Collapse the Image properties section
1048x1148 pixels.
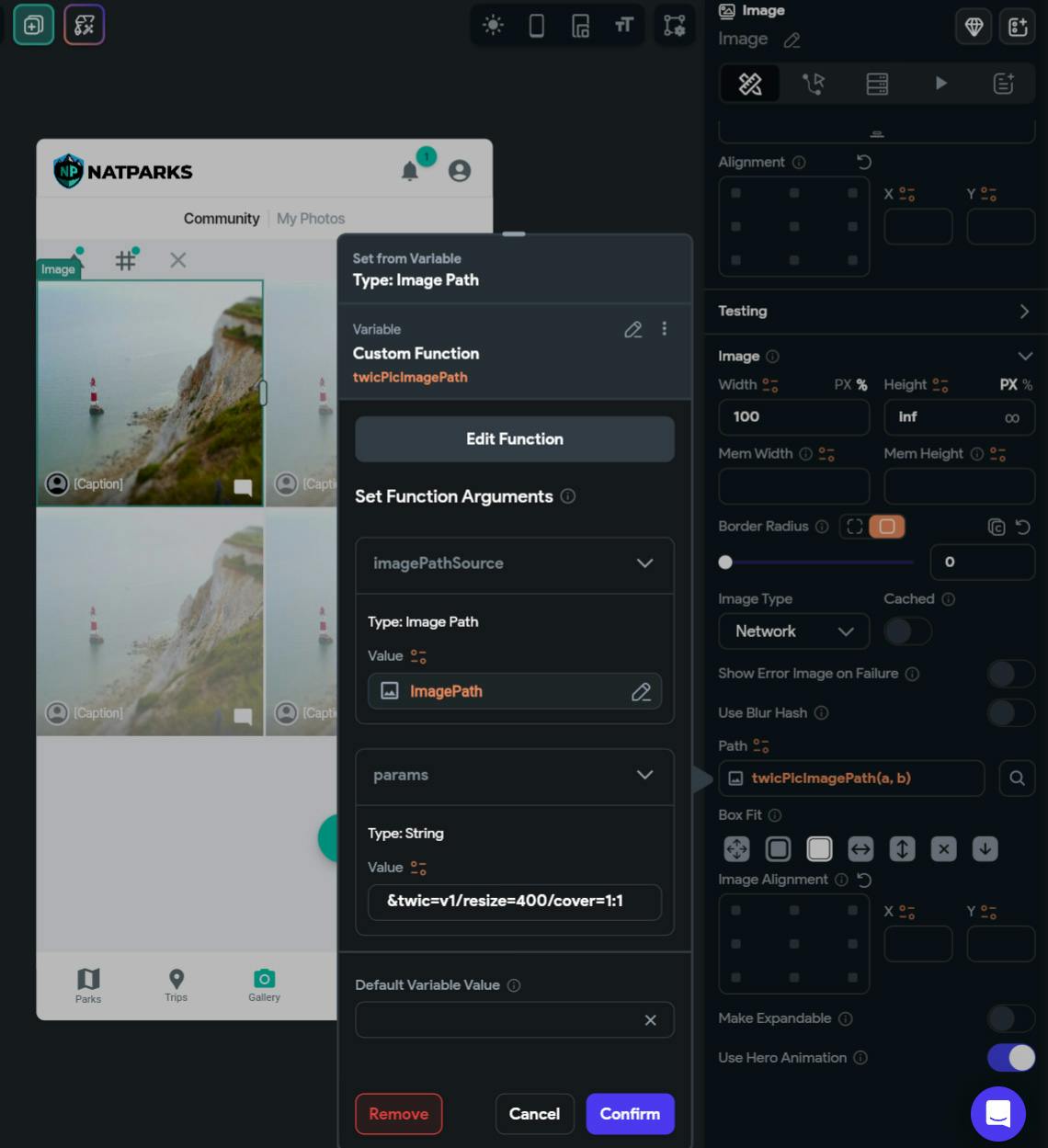coord(1025,357)
